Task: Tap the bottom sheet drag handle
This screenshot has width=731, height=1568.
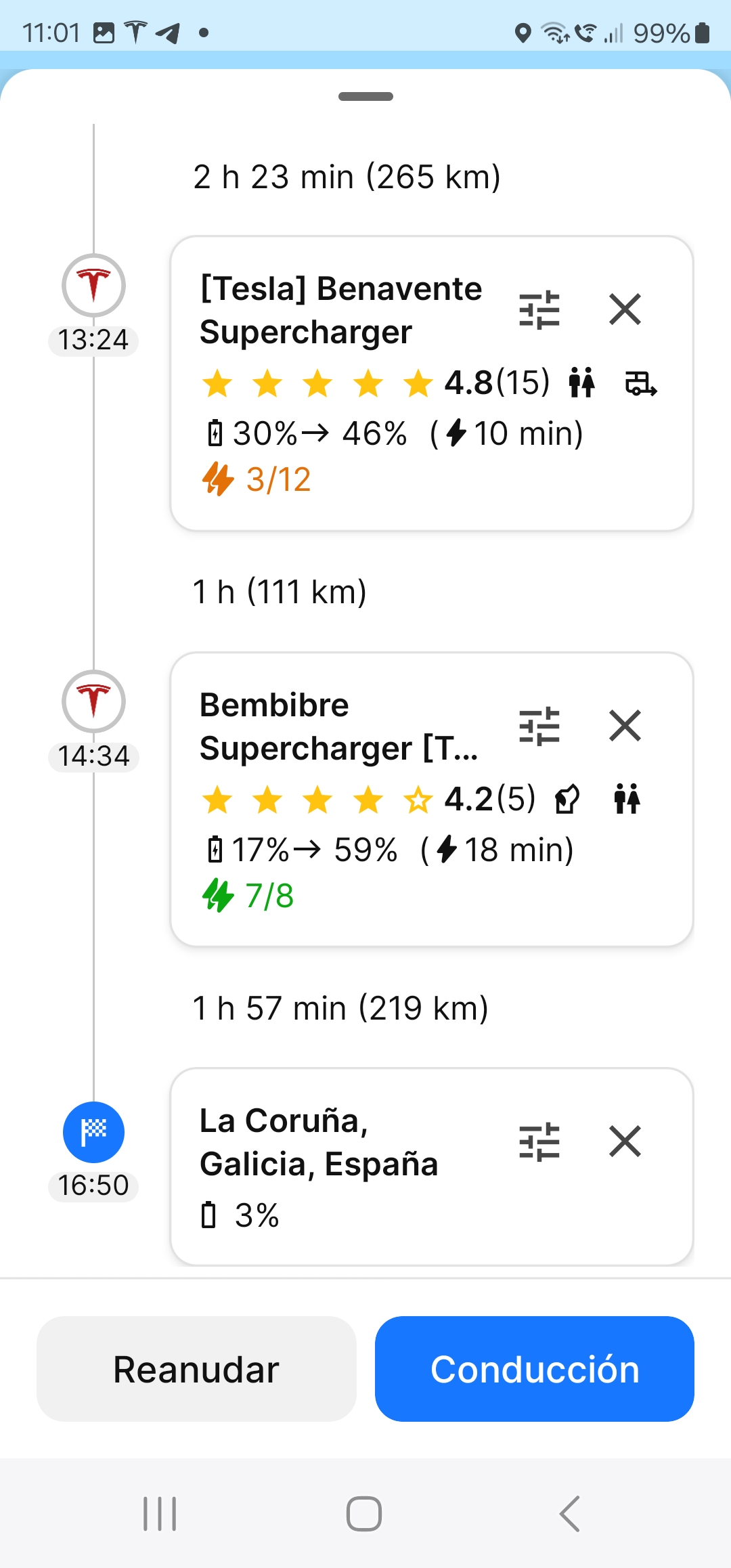Action: coord(365,96)
